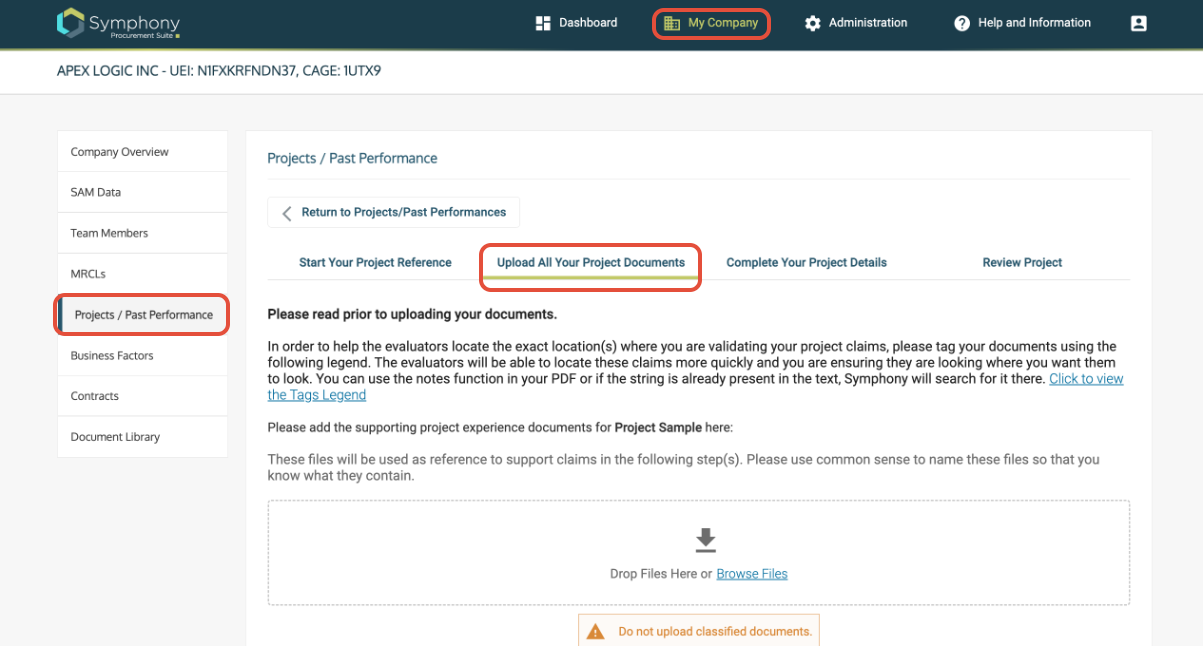Screen dimensions: 1203x646
Task: Click the Administration gear icon
Action: tap(813, 23)
